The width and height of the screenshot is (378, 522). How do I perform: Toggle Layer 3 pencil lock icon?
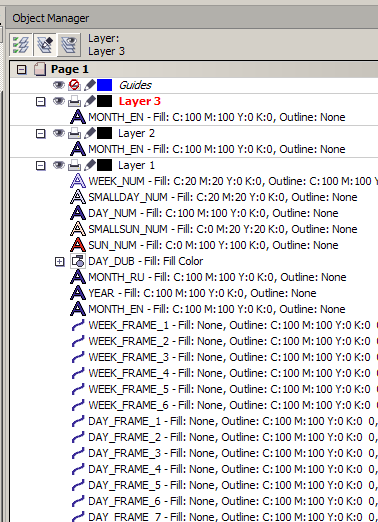coord(89,101)
